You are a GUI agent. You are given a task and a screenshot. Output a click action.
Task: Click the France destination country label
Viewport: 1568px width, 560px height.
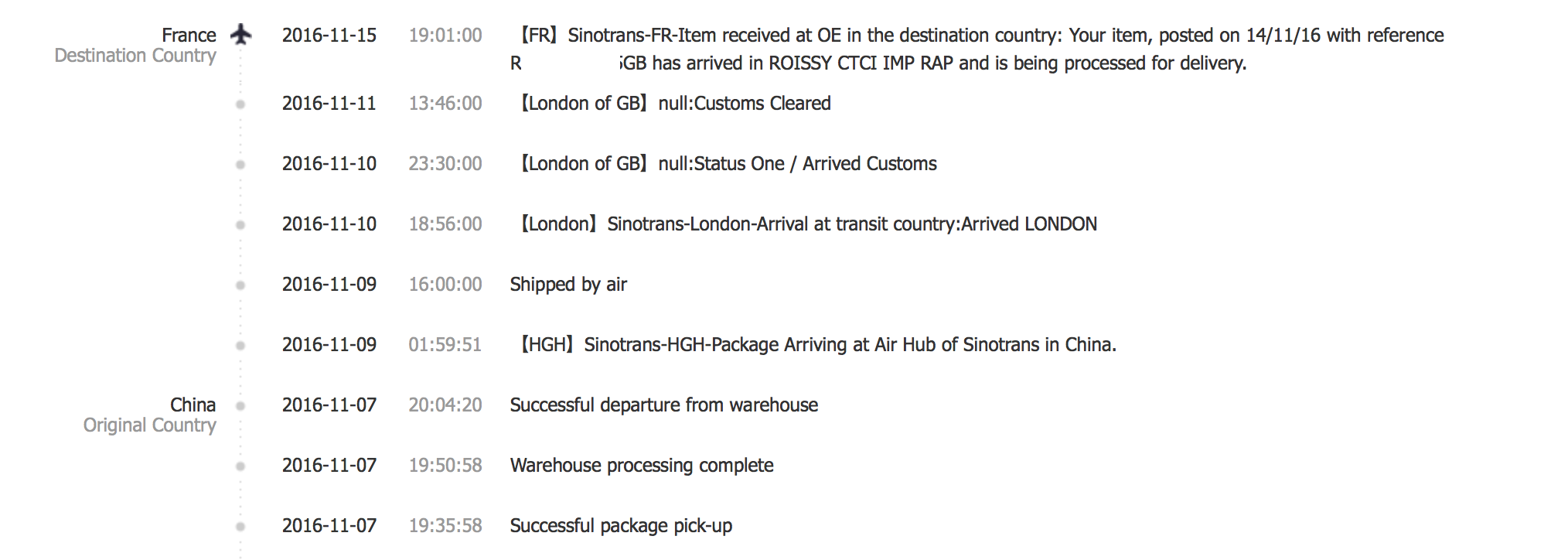coord(135,45)
